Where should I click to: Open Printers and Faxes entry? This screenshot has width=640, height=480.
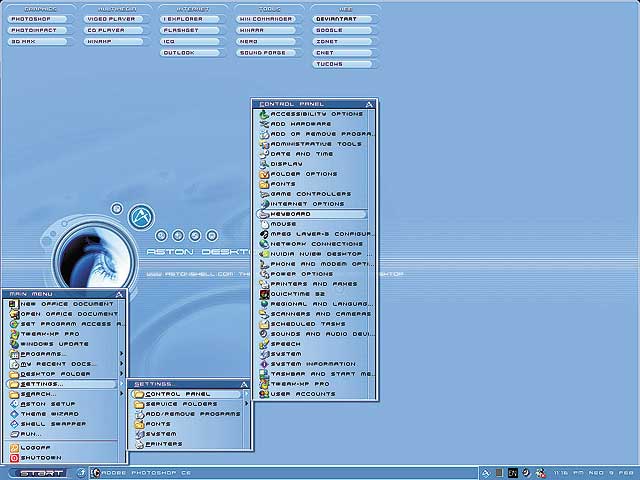pos(313,284)
